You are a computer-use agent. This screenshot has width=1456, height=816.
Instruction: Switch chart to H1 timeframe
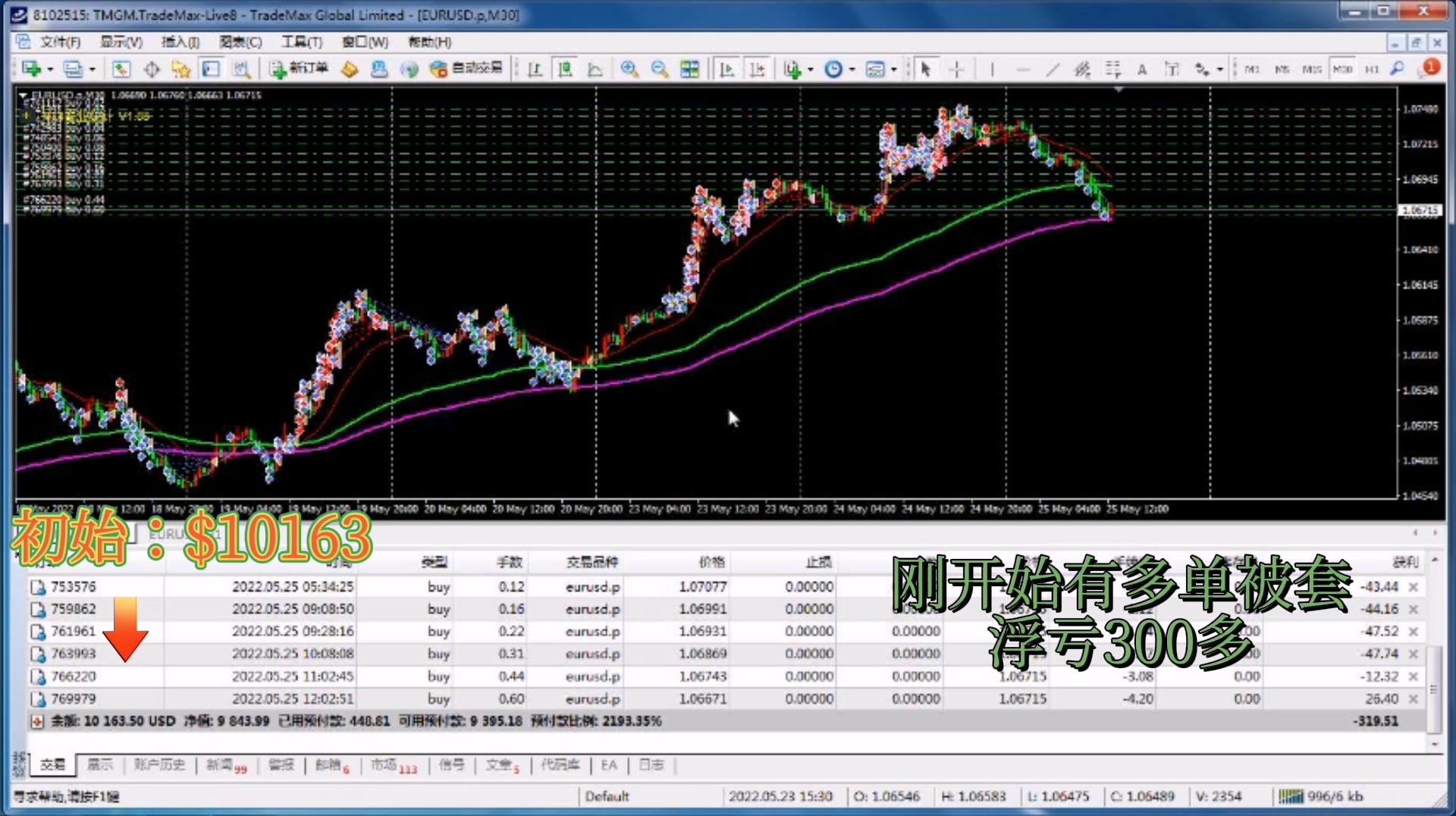click(x=1371, y=70)
